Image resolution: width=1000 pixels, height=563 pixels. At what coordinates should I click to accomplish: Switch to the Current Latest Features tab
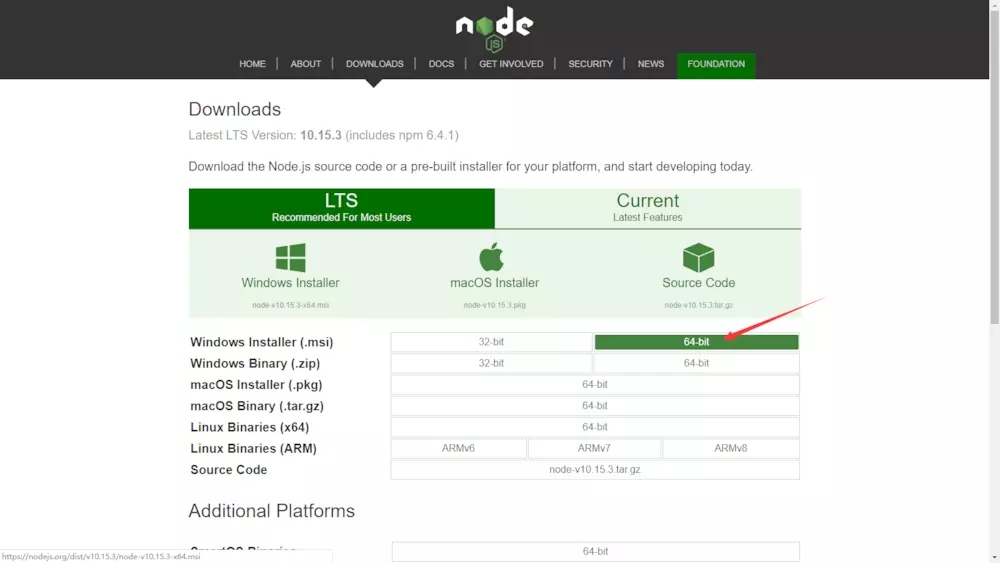click(x=648, y=208)
